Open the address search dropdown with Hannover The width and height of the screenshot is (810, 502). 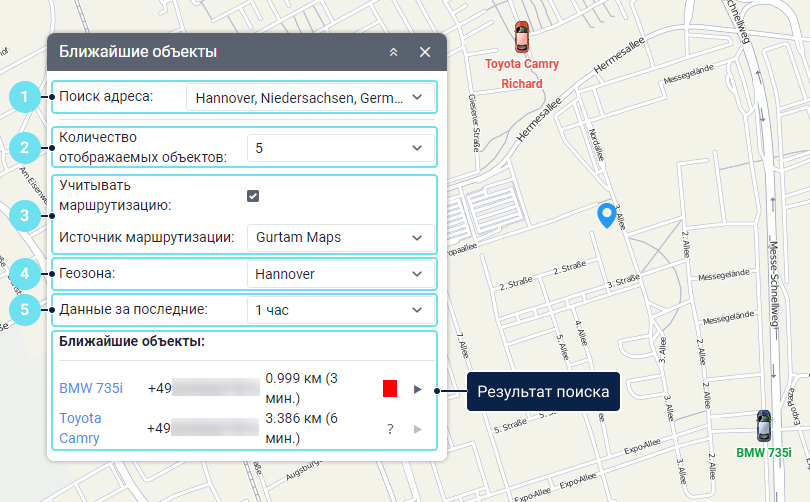[x=311, y=98]
